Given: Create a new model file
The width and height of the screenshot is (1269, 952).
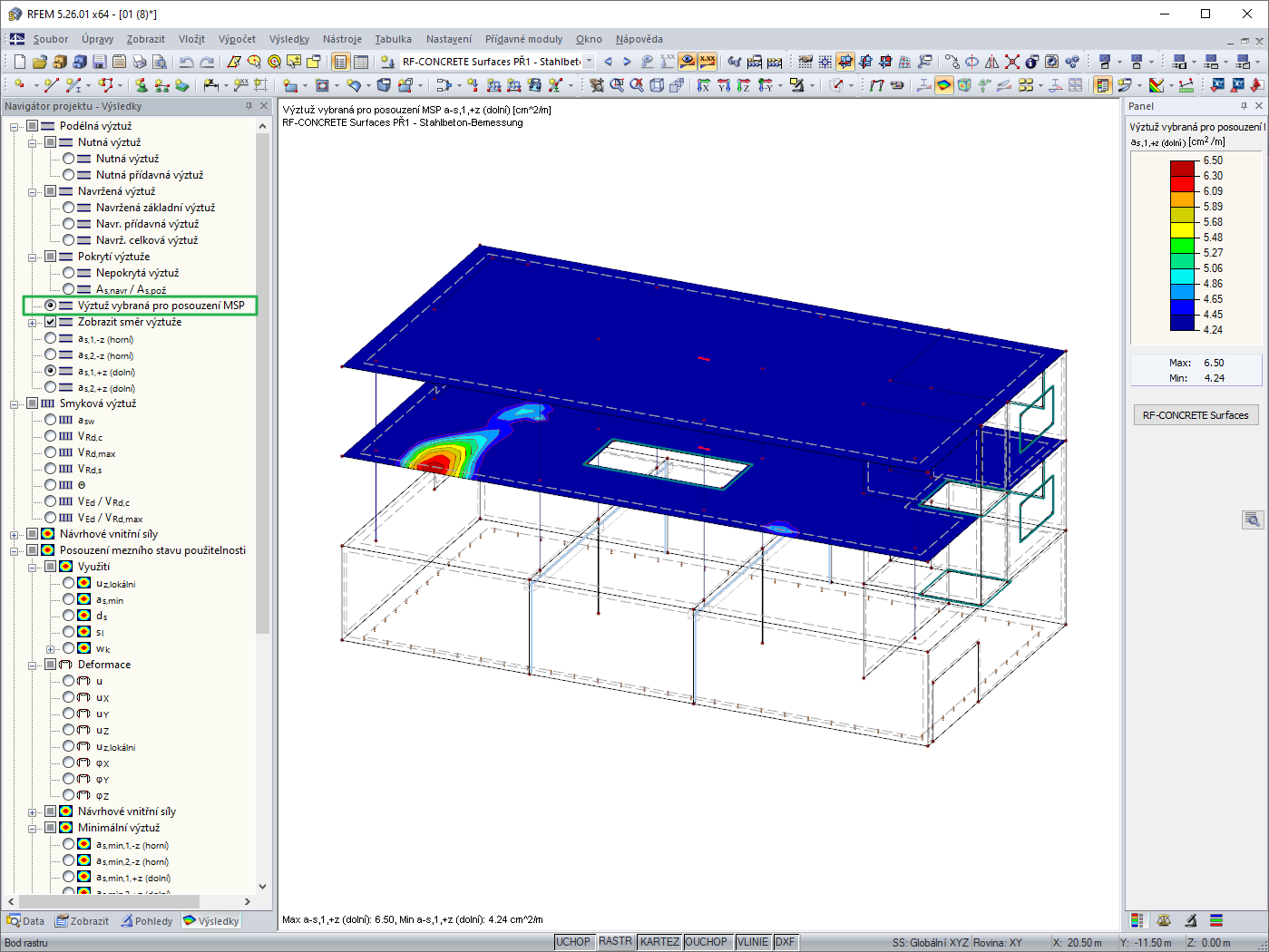Looking at the screenshot, I should point(19,62).
